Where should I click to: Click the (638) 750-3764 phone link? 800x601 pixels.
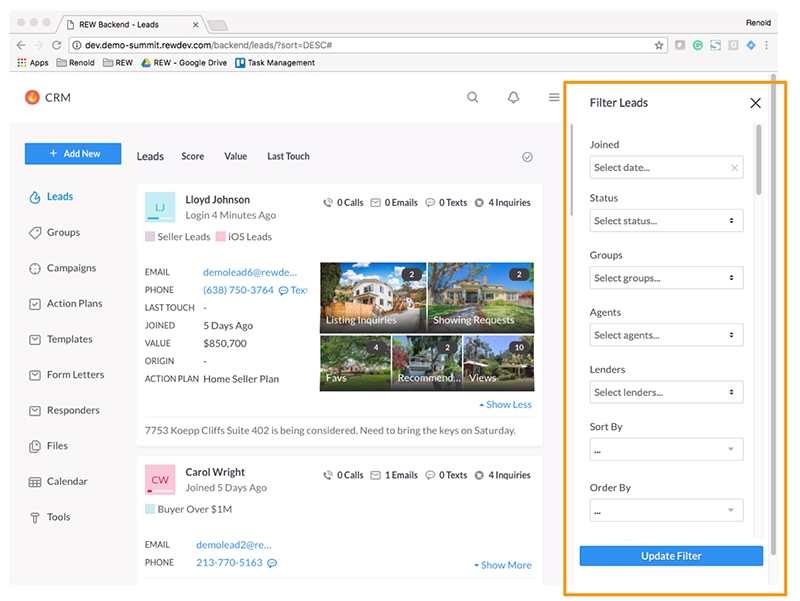pyautogui.click(x=238, y=290)
